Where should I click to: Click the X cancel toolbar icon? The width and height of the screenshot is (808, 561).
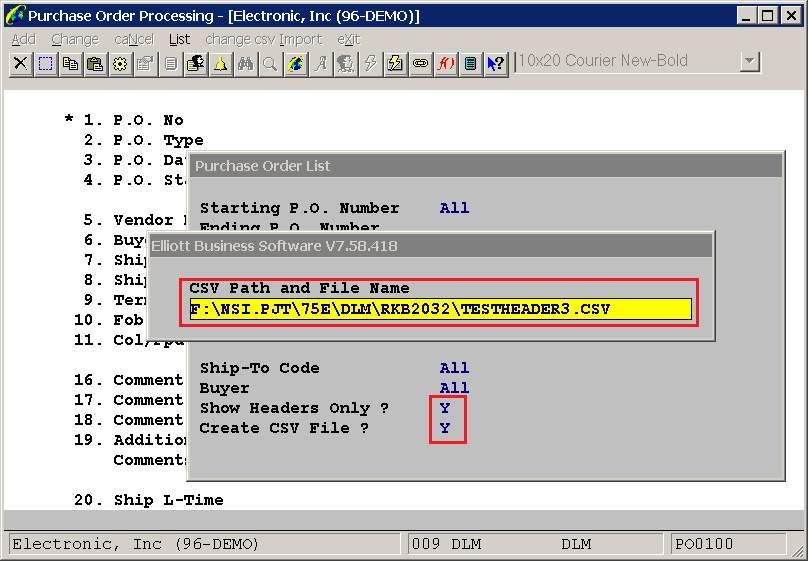[21, 63]
